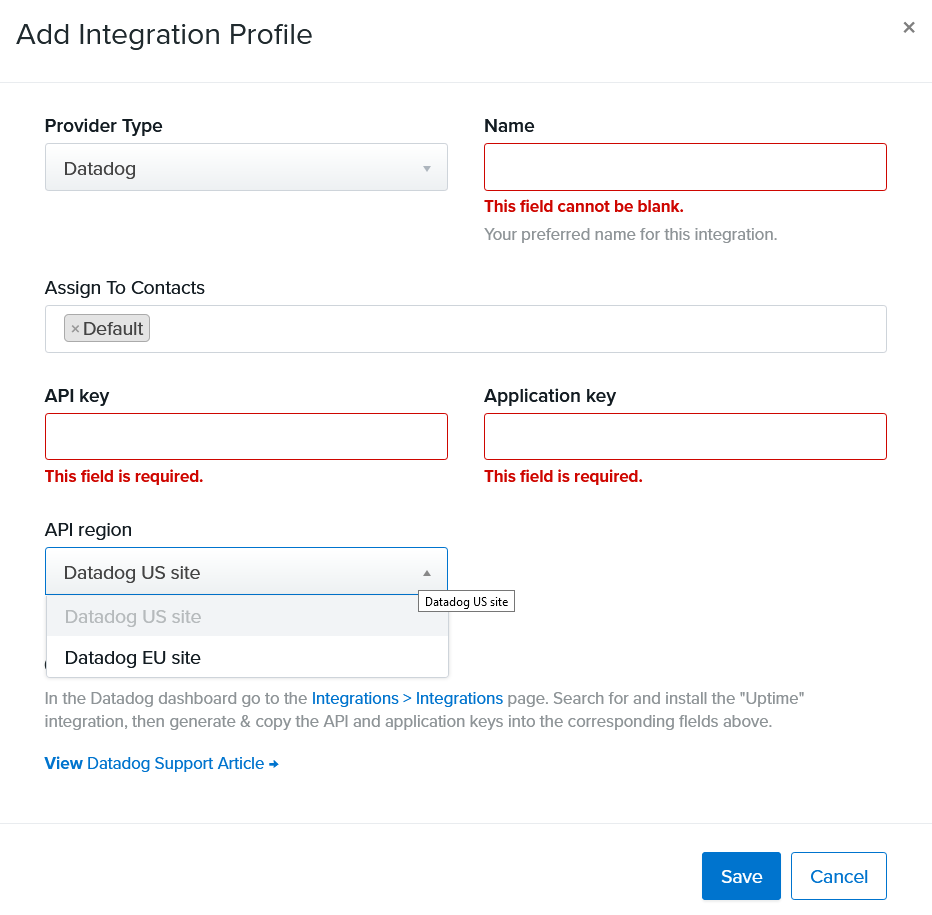932x915 pixels.
Task: Click the Assign To Contacts field
Action: pyautogui.click(x=465, y=327)
